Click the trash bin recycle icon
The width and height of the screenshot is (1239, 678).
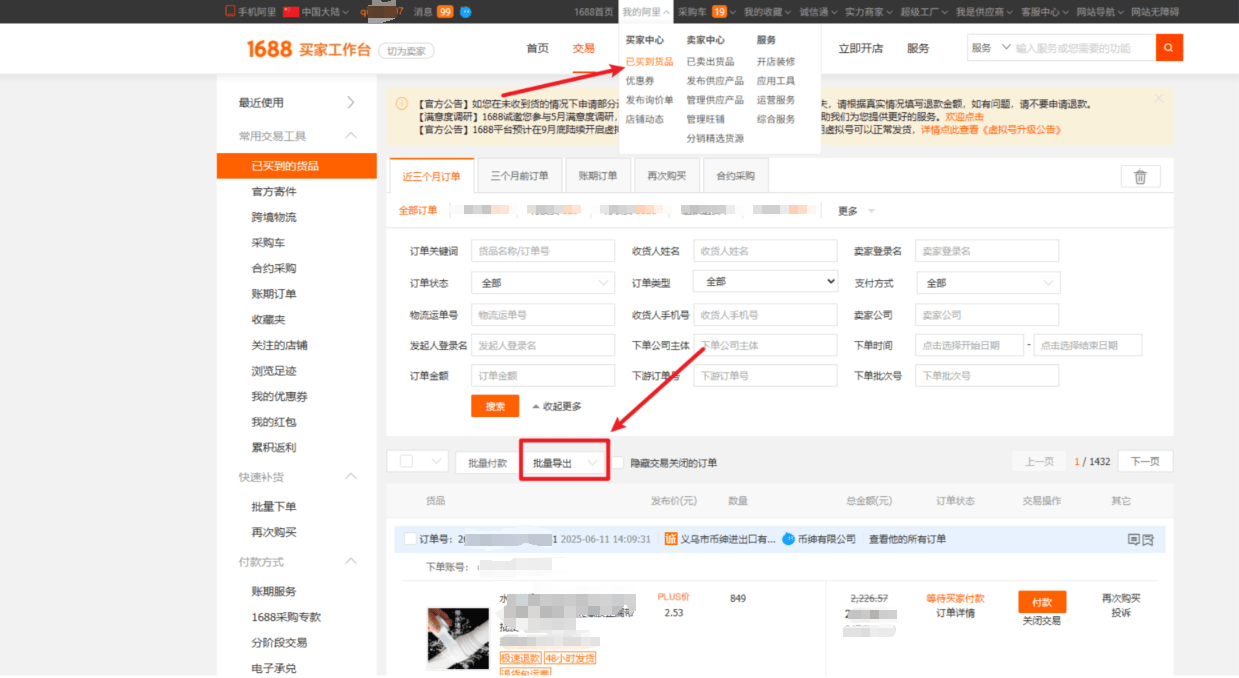pos(1140,177)
